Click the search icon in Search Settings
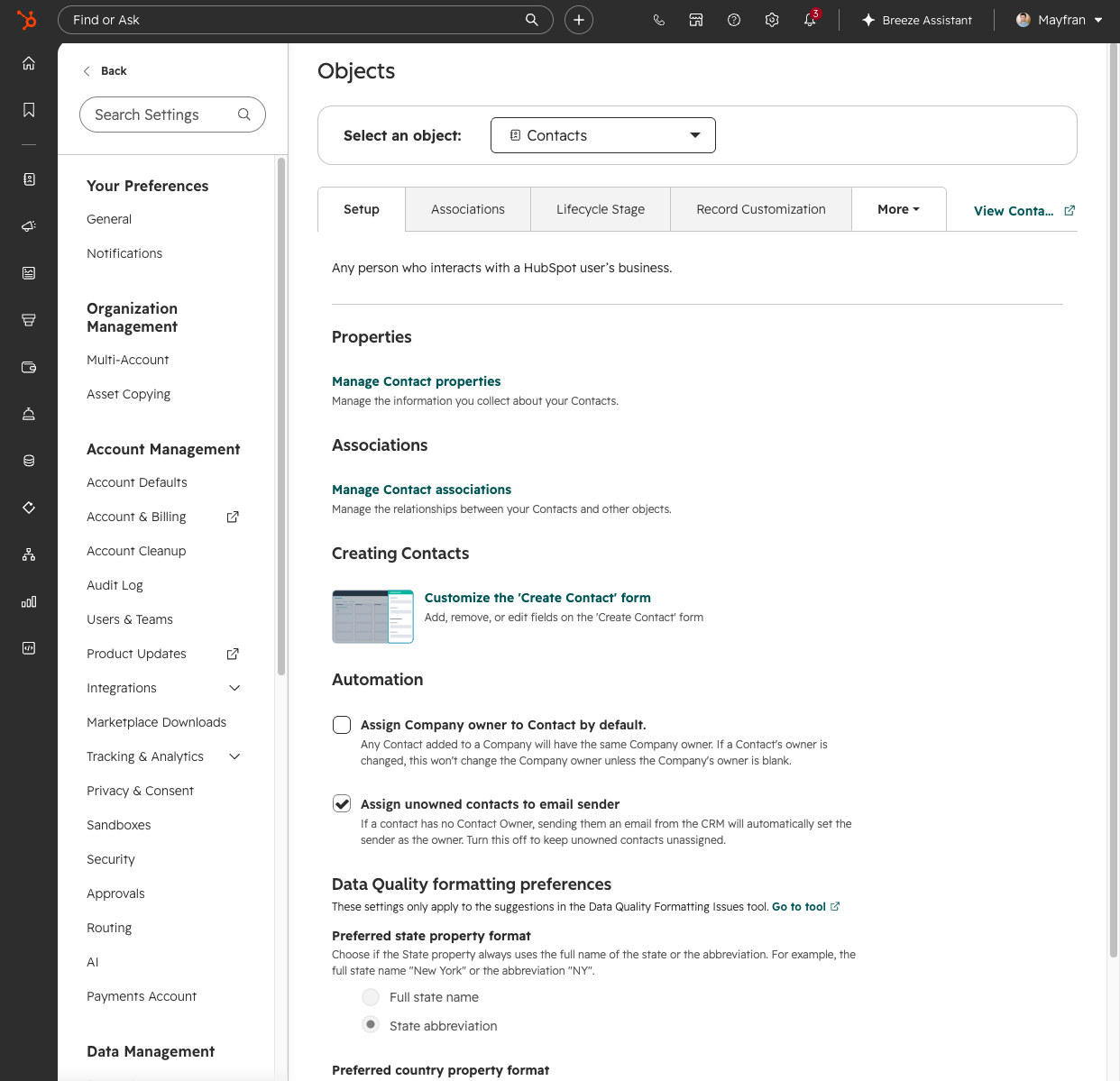This screenshot has height=1081, width=1120. click(x=244, y=115)
